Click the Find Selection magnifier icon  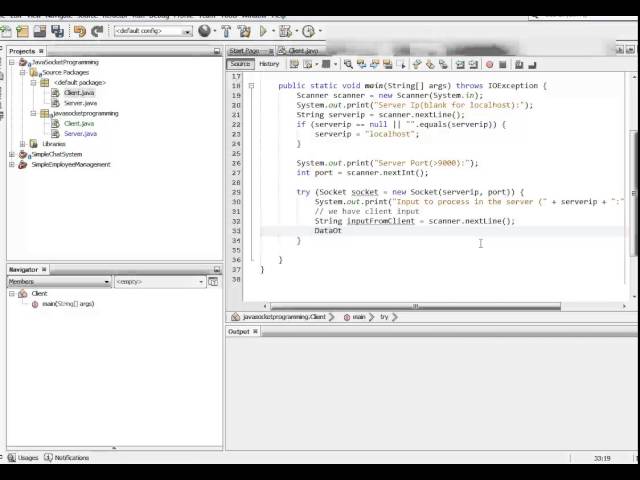pyautogui.click(x=348, y=64)
